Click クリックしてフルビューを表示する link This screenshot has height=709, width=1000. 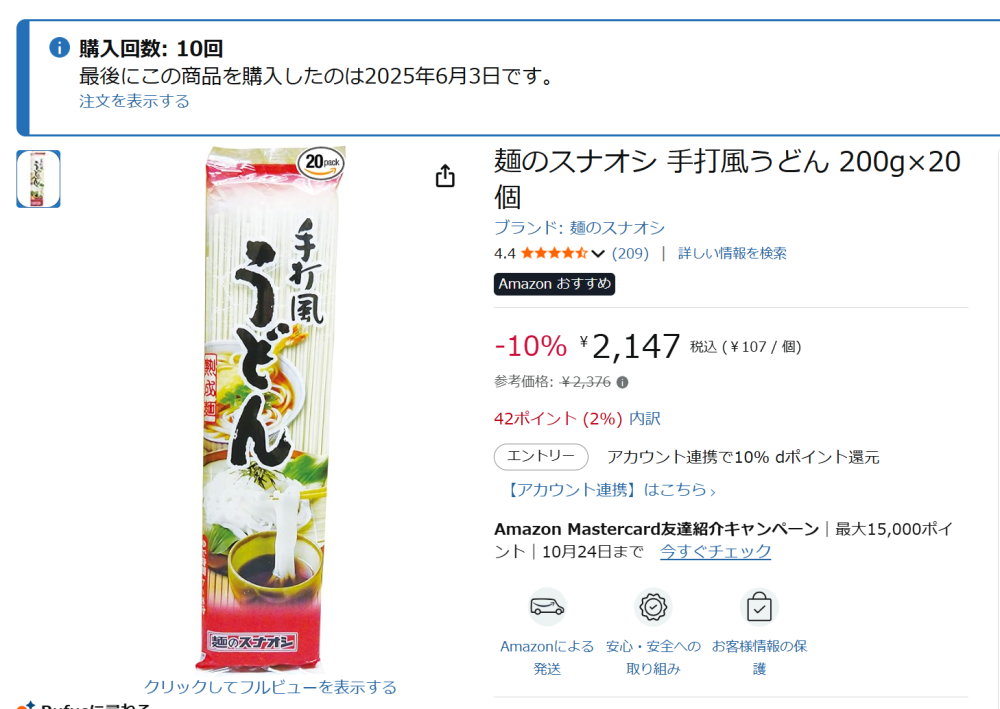click(270, 687)
